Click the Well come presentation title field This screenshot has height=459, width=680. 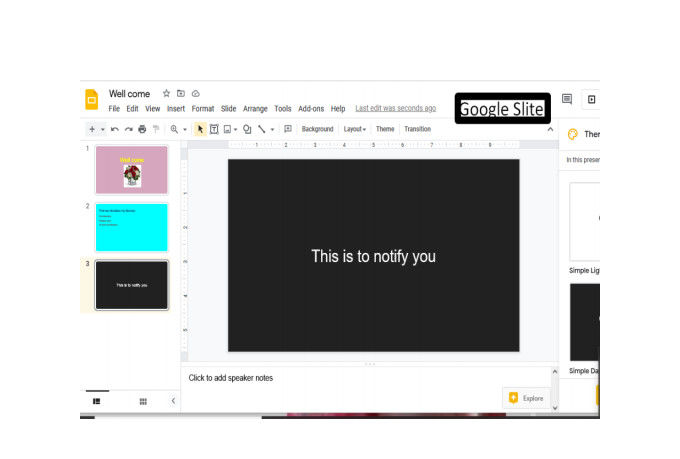pos(129,94)
